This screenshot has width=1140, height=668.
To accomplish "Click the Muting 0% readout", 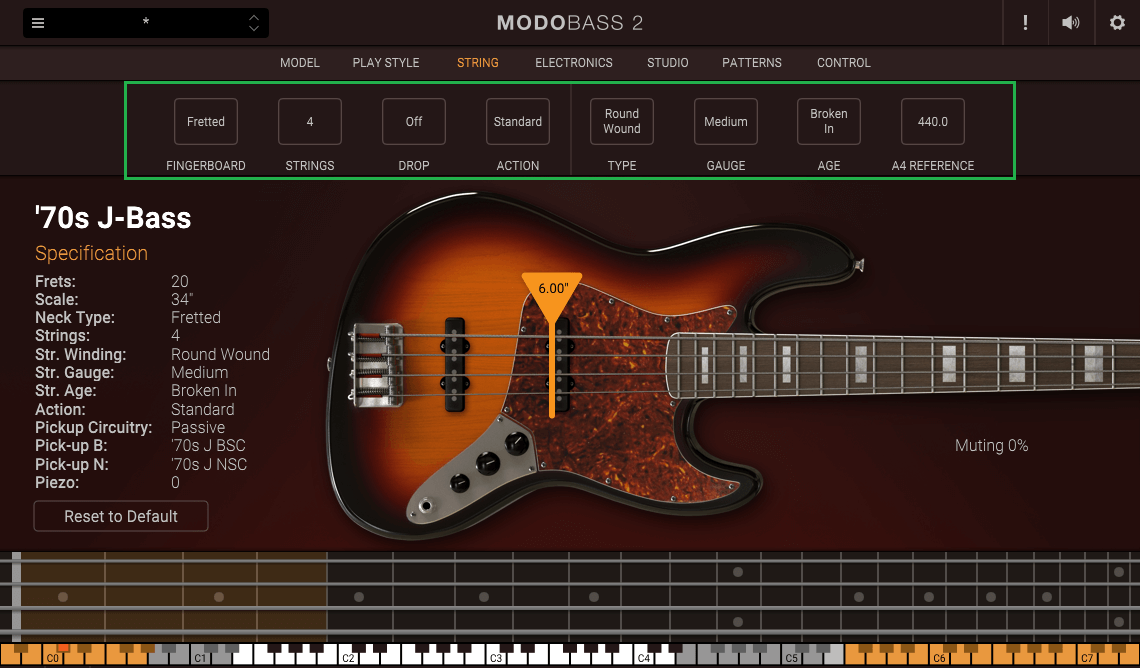I will [992, 446].
